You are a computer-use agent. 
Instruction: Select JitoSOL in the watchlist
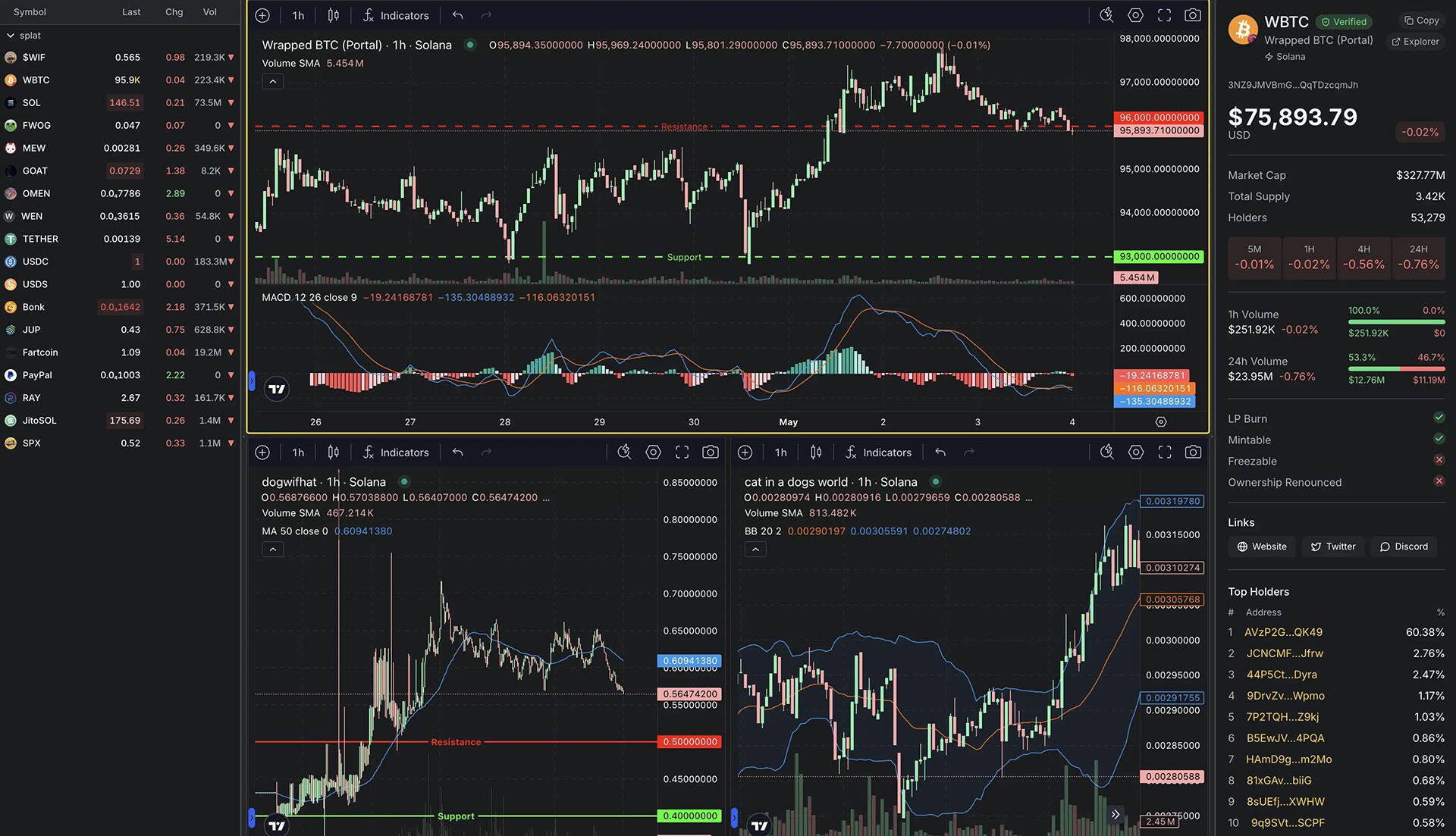pyautogui.click(x=120, y=421)
